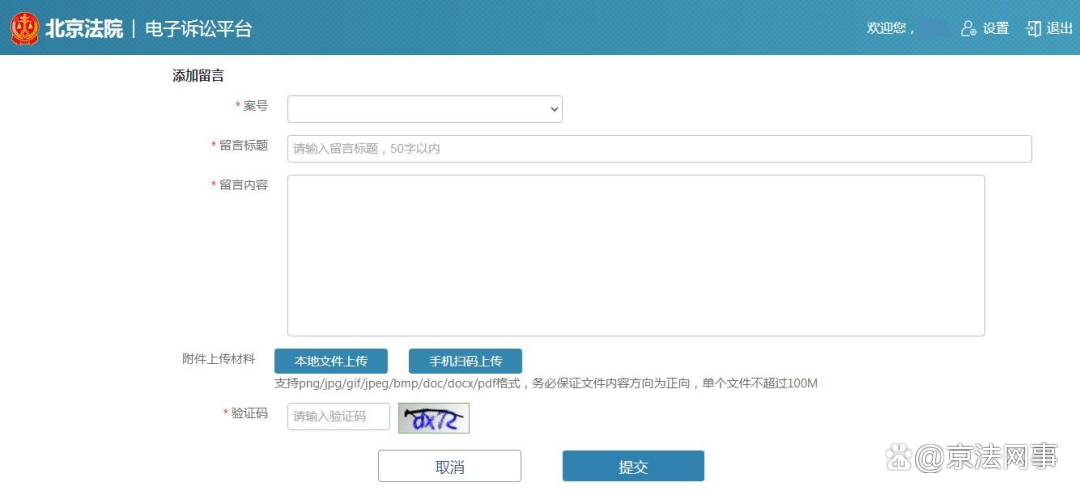
Task: Refresh the captcha image
Action: [x=434, y=419]
